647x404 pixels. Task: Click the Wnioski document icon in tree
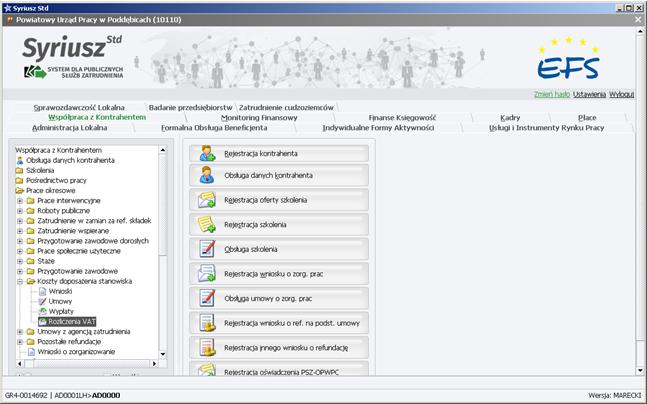click(42, 291)
